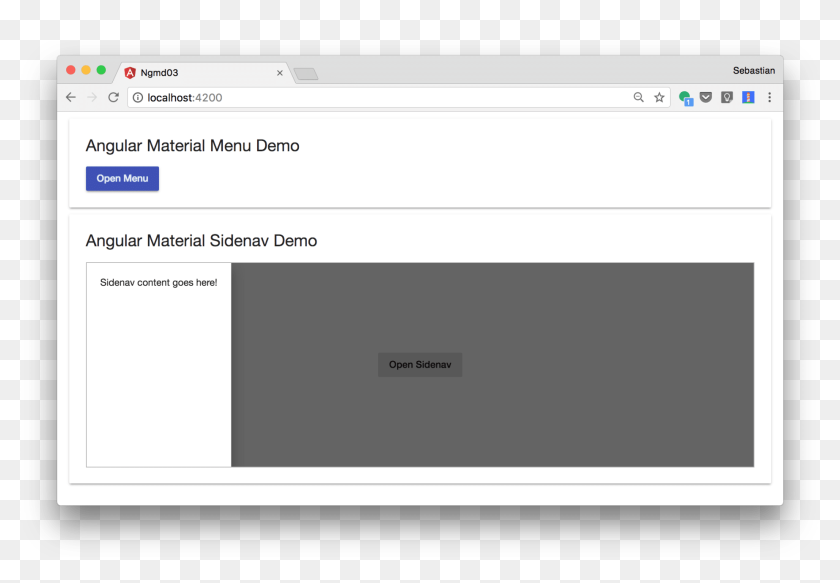Viewport: 840px width, 583px height.
Task: Open a new browser tab
Action: [x=305, y=72]
